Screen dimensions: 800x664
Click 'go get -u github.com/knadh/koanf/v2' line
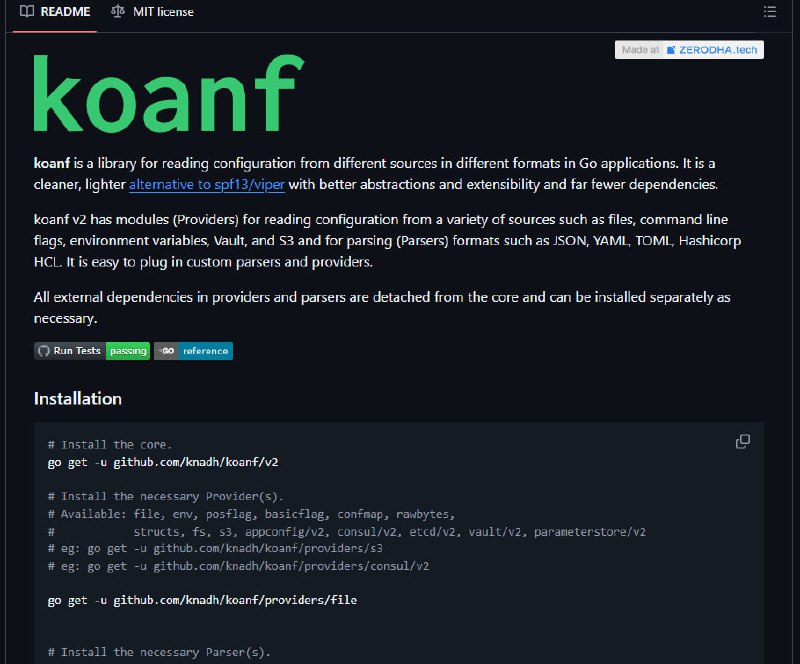[163, 462]
